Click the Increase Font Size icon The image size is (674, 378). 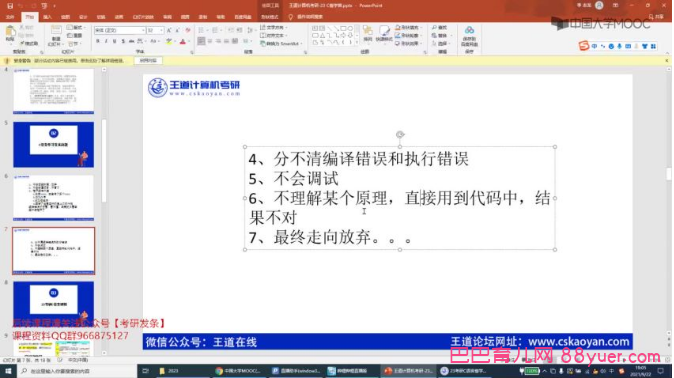[169, 31]
